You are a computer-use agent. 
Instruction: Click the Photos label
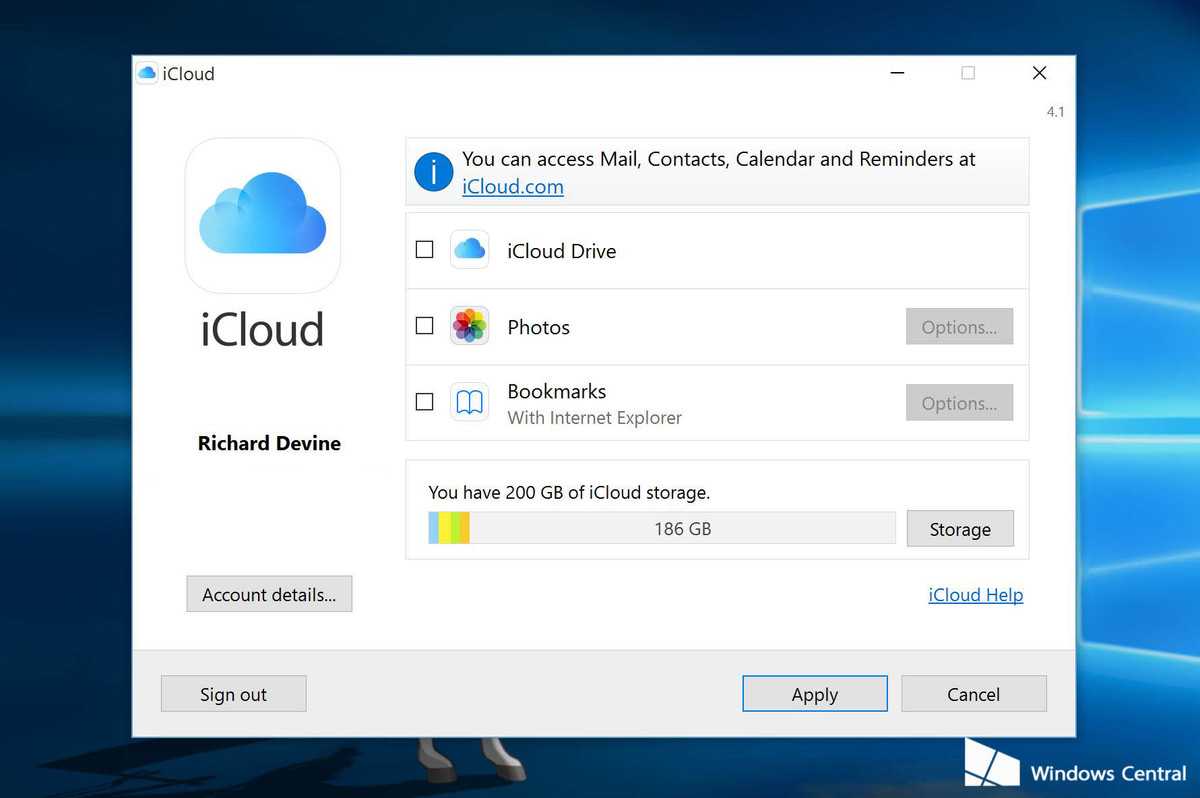539,327
